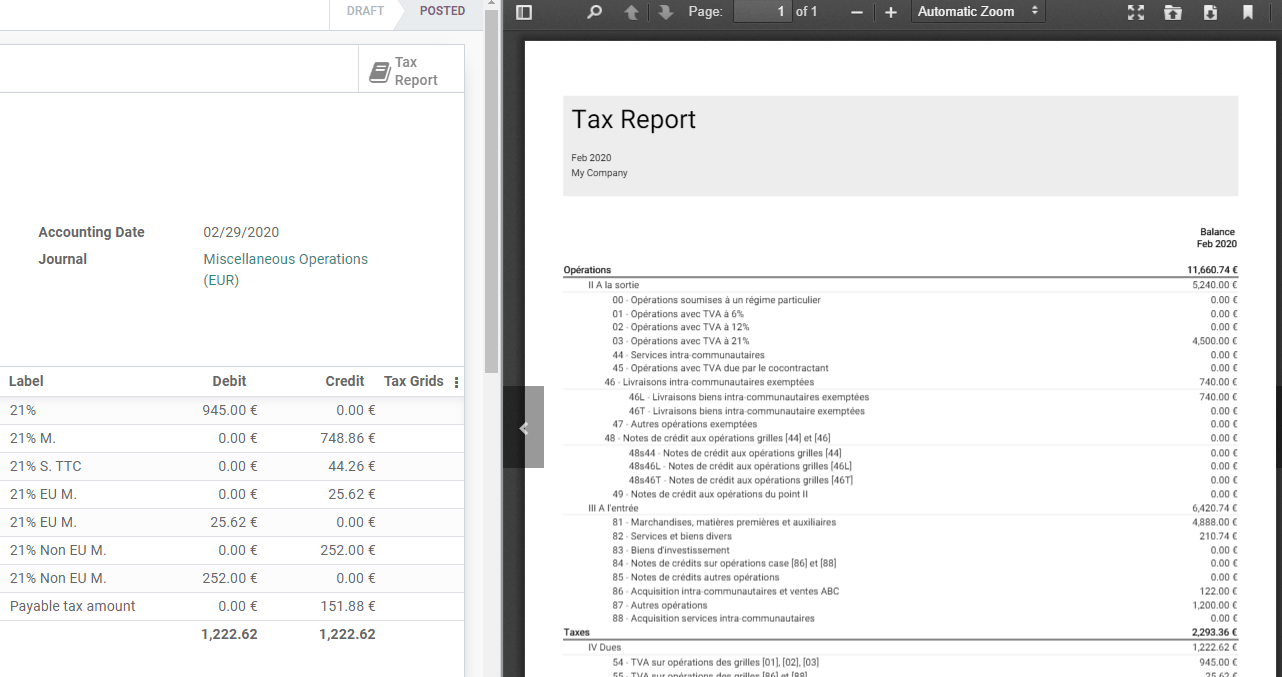1282x677 pixels.
Task: Bookmark the current view
Action: pos(1247,12)
